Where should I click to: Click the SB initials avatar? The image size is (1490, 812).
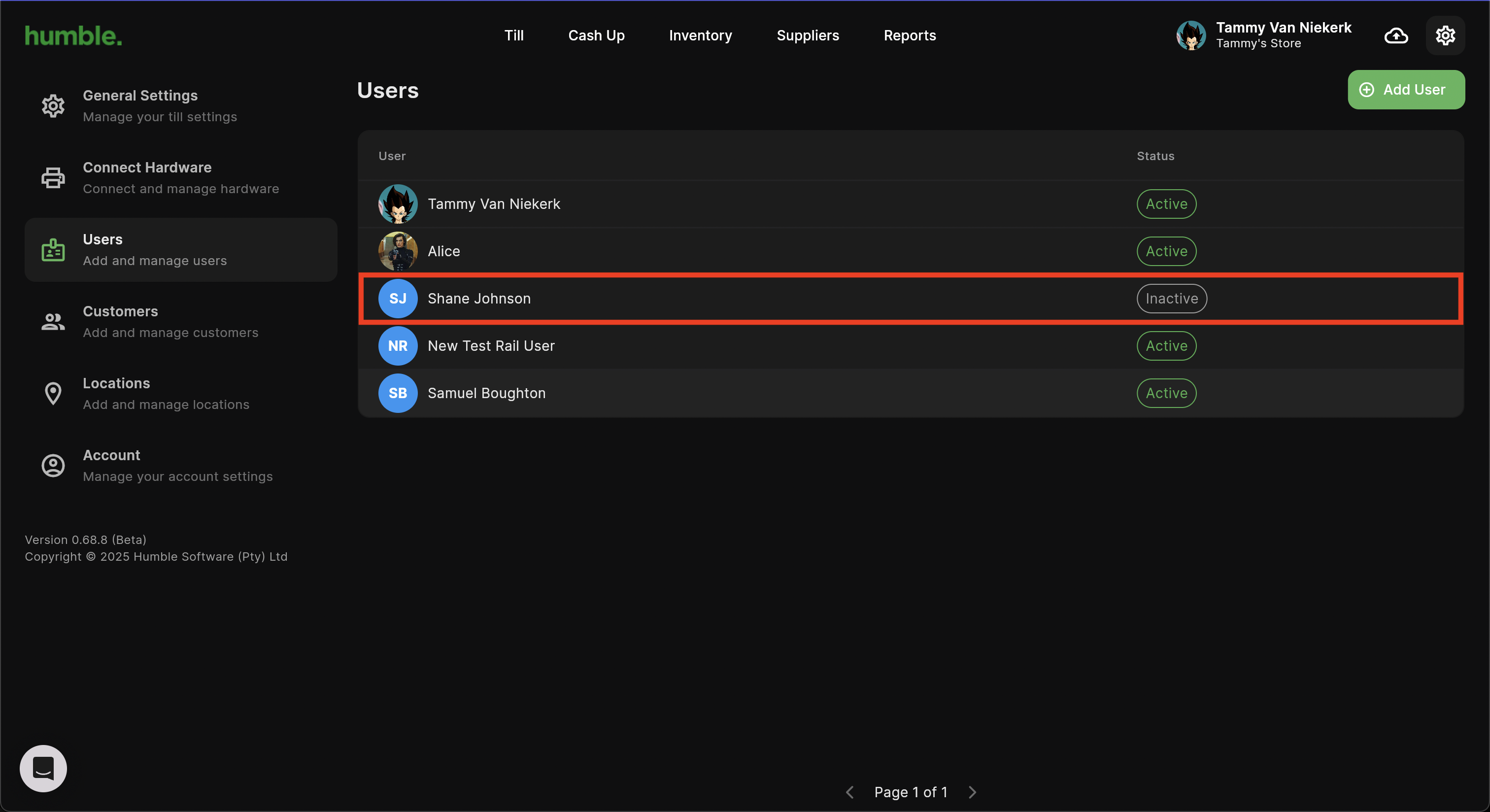398,393
